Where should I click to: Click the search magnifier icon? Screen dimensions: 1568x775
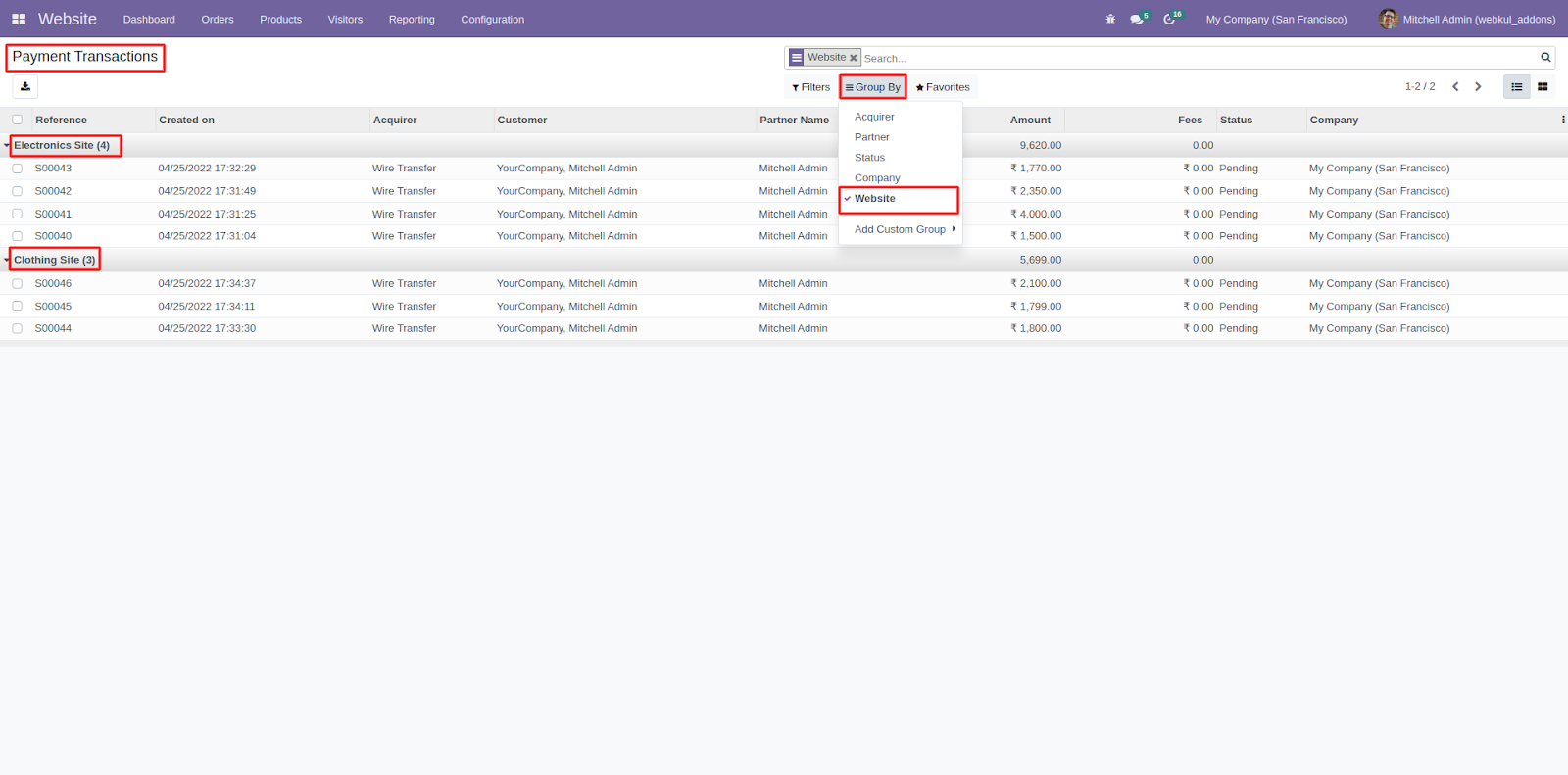coord(1545,58)
